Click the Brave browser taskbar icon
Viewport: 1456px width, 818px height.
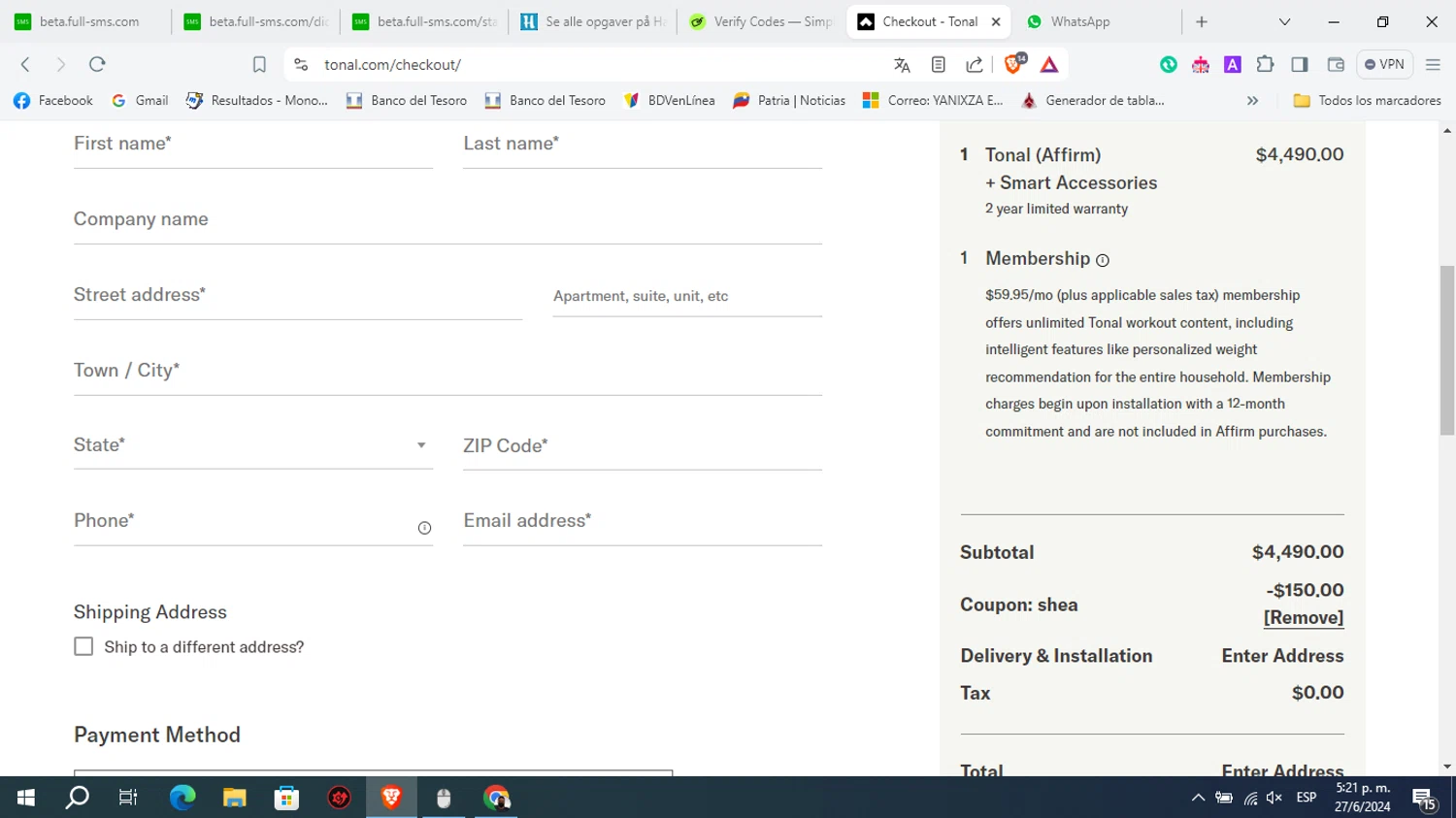(391, 798)
